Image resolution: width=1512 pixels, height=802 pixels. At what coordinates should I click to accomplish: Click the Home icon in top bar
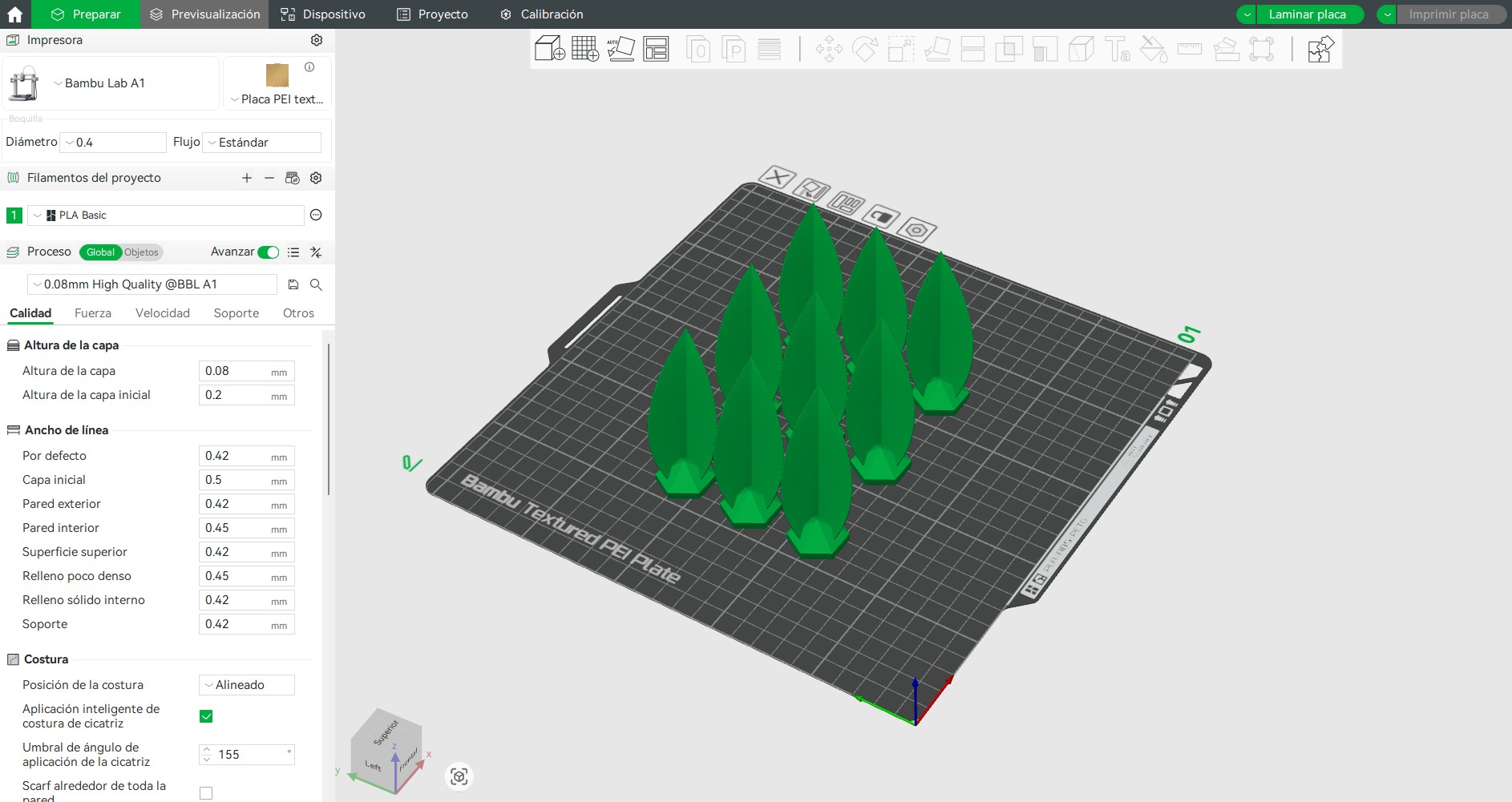[x=14, y=14]
